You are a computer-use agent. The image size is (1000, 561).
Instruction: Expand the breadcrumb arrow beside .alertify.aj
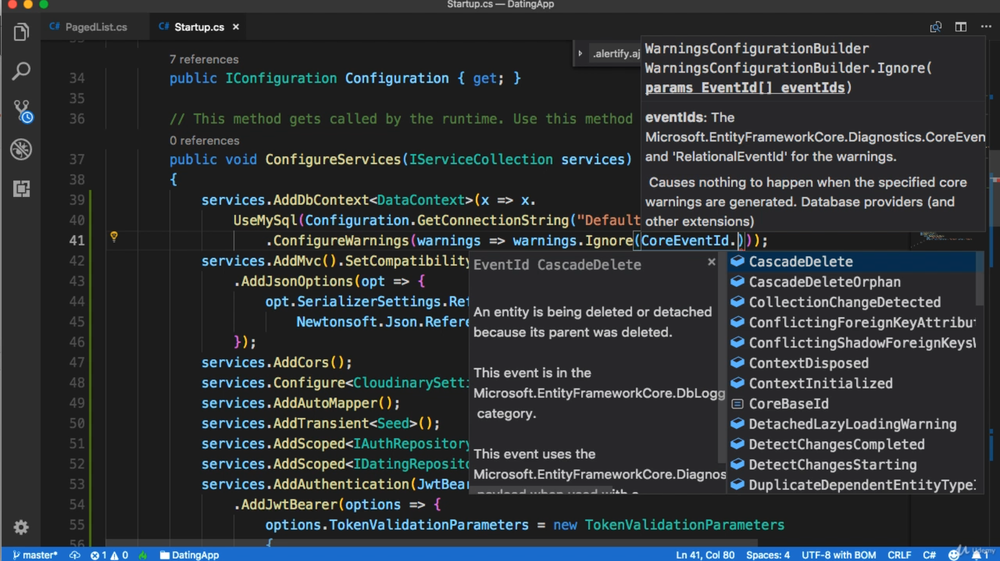[581, 54]
